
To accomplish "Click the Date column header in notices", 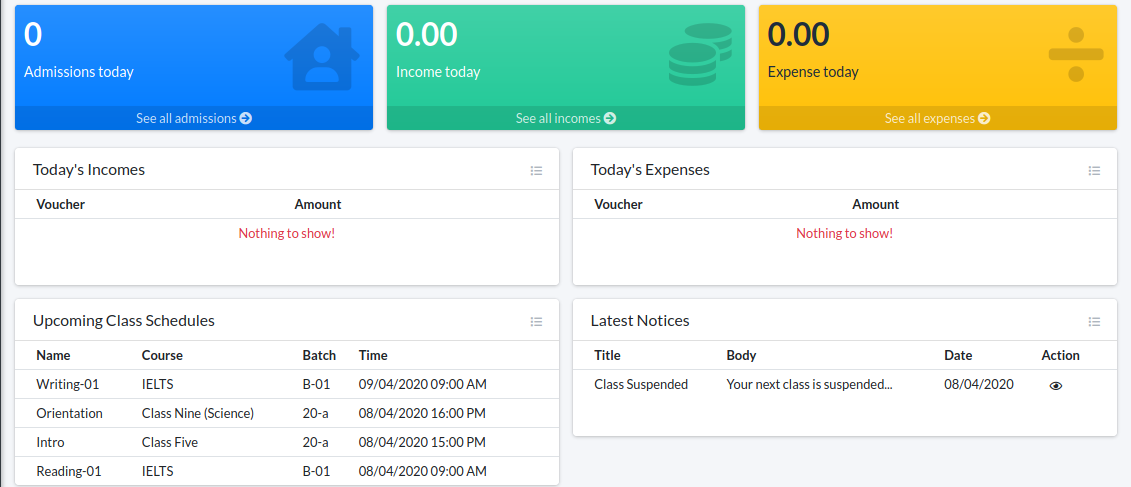I will 958,355.
